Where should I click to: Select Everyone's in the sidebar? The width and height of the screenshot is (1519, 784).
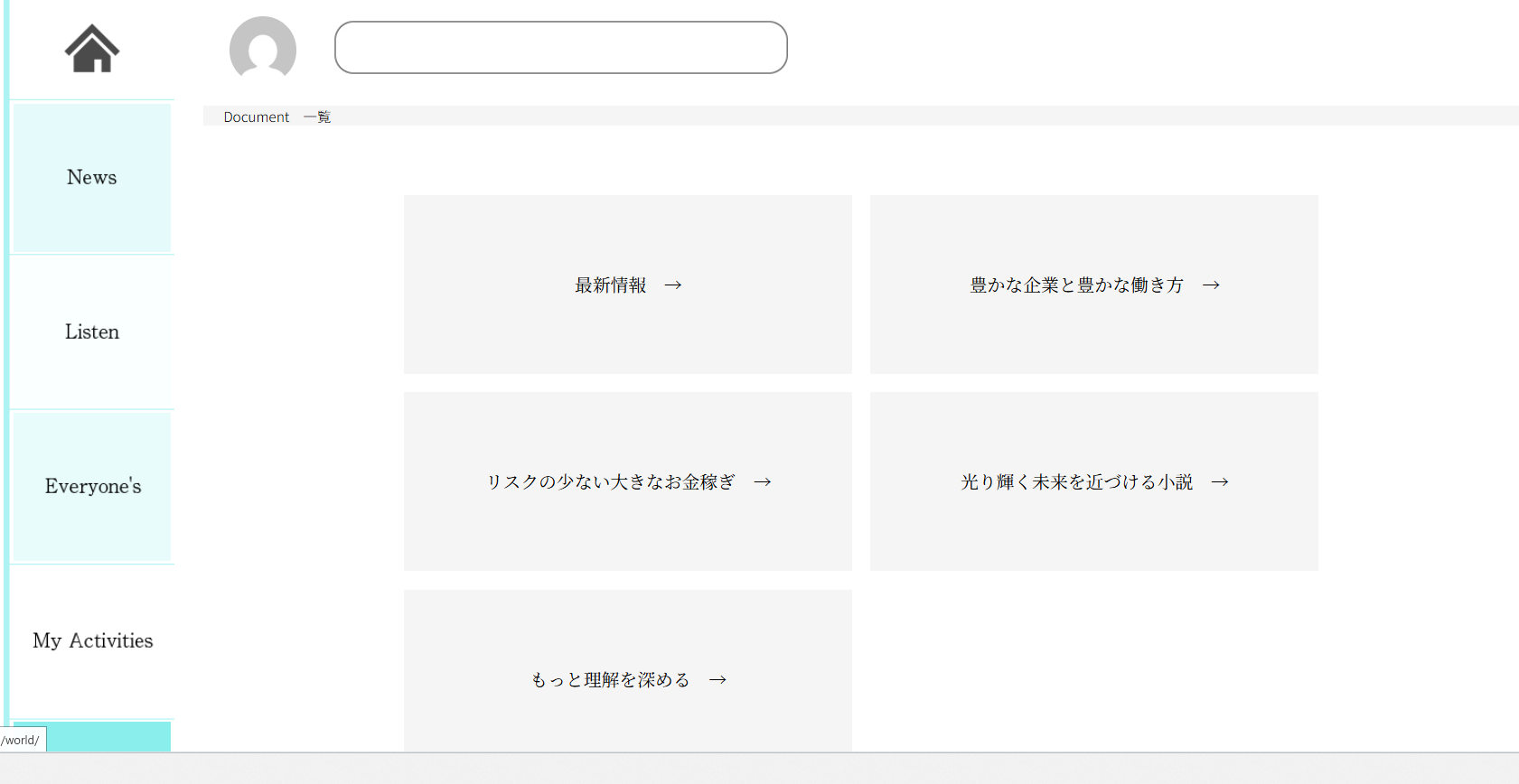click(92, 487)
